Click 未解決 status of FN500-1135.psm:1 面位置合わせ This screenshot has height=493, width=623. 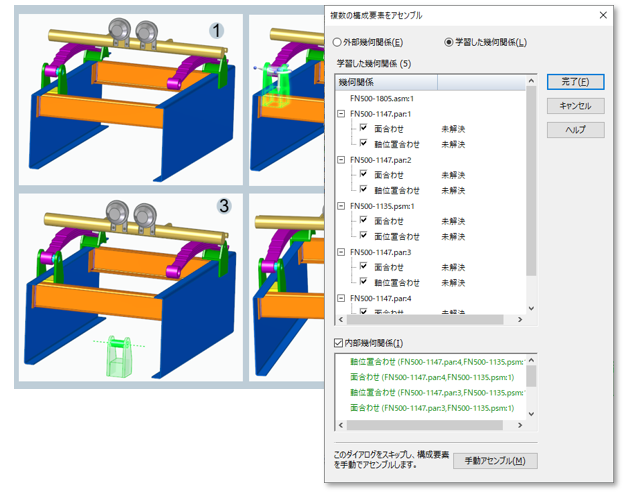(453, 237)
